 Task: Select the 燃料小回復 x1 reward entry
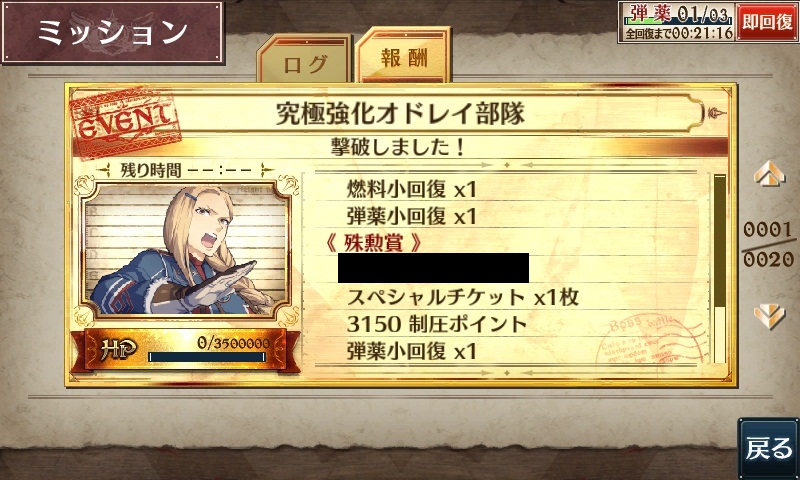coord(411,190)
